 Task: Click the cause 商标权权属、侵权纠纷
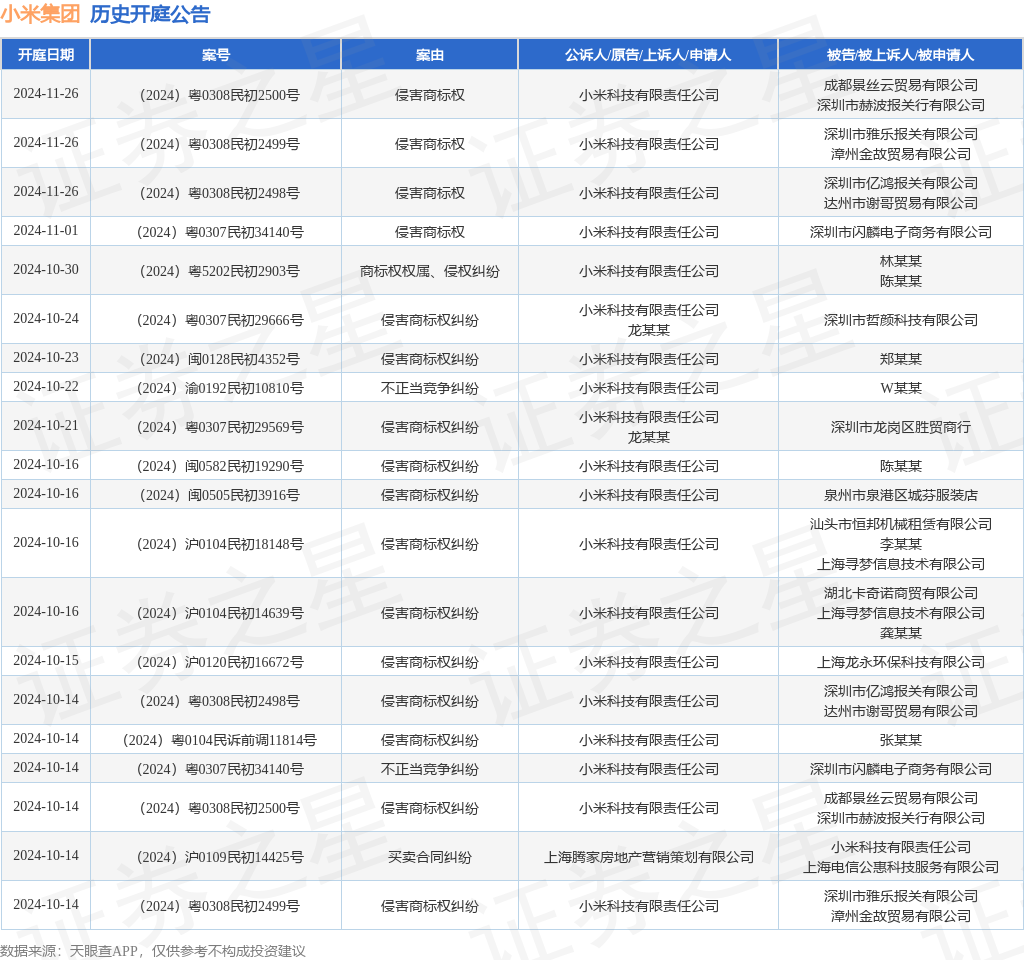430,271
